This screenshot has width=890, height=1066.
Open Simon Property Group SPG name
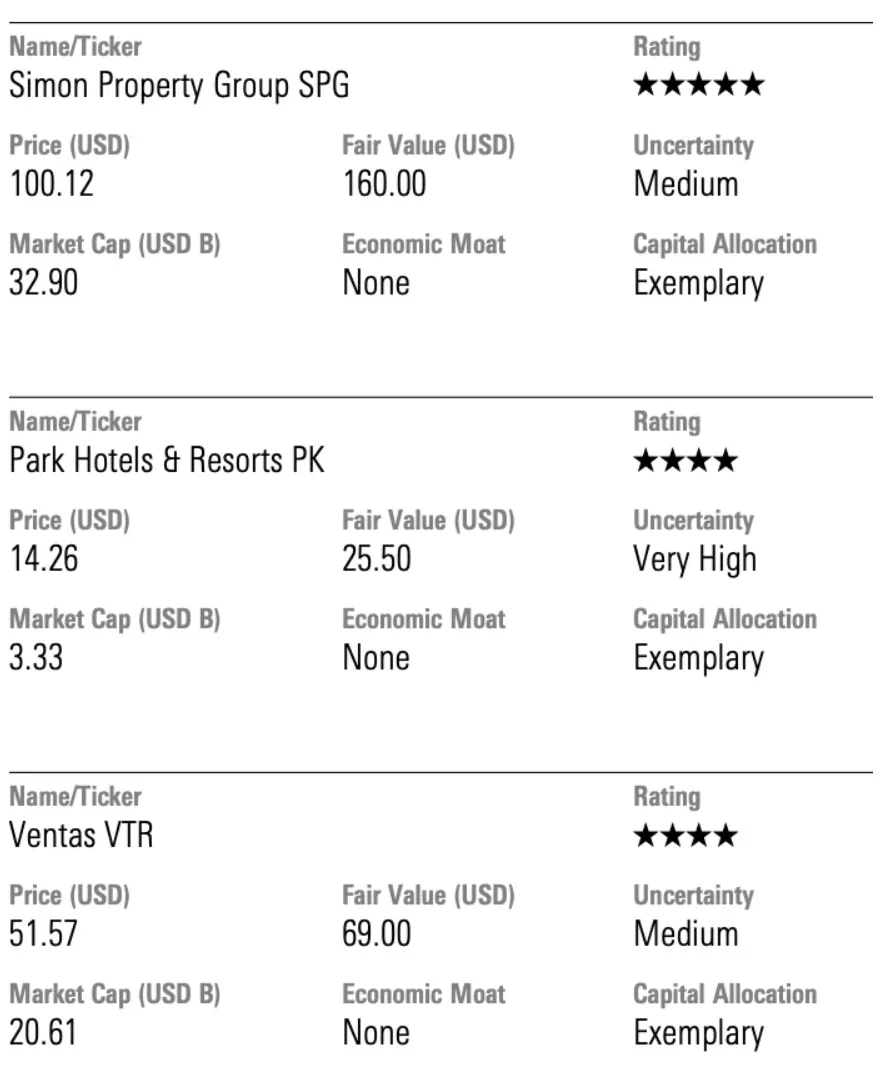coord(179,86)
